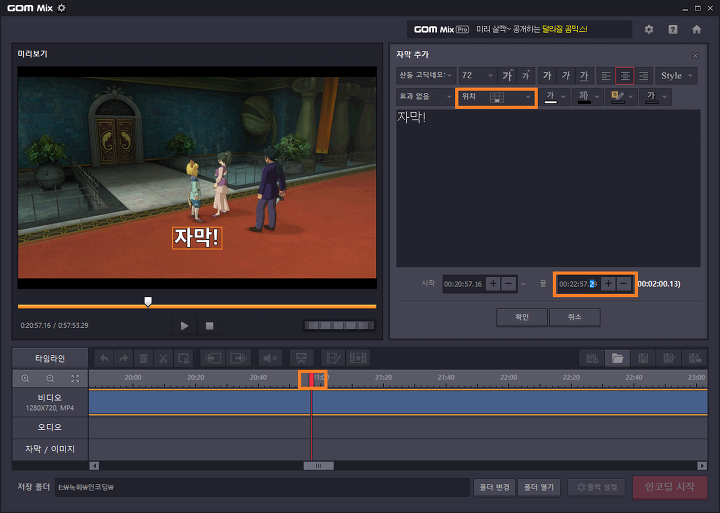
Task: Open the background highlight color dropdown
Action: tap(621, 96)
